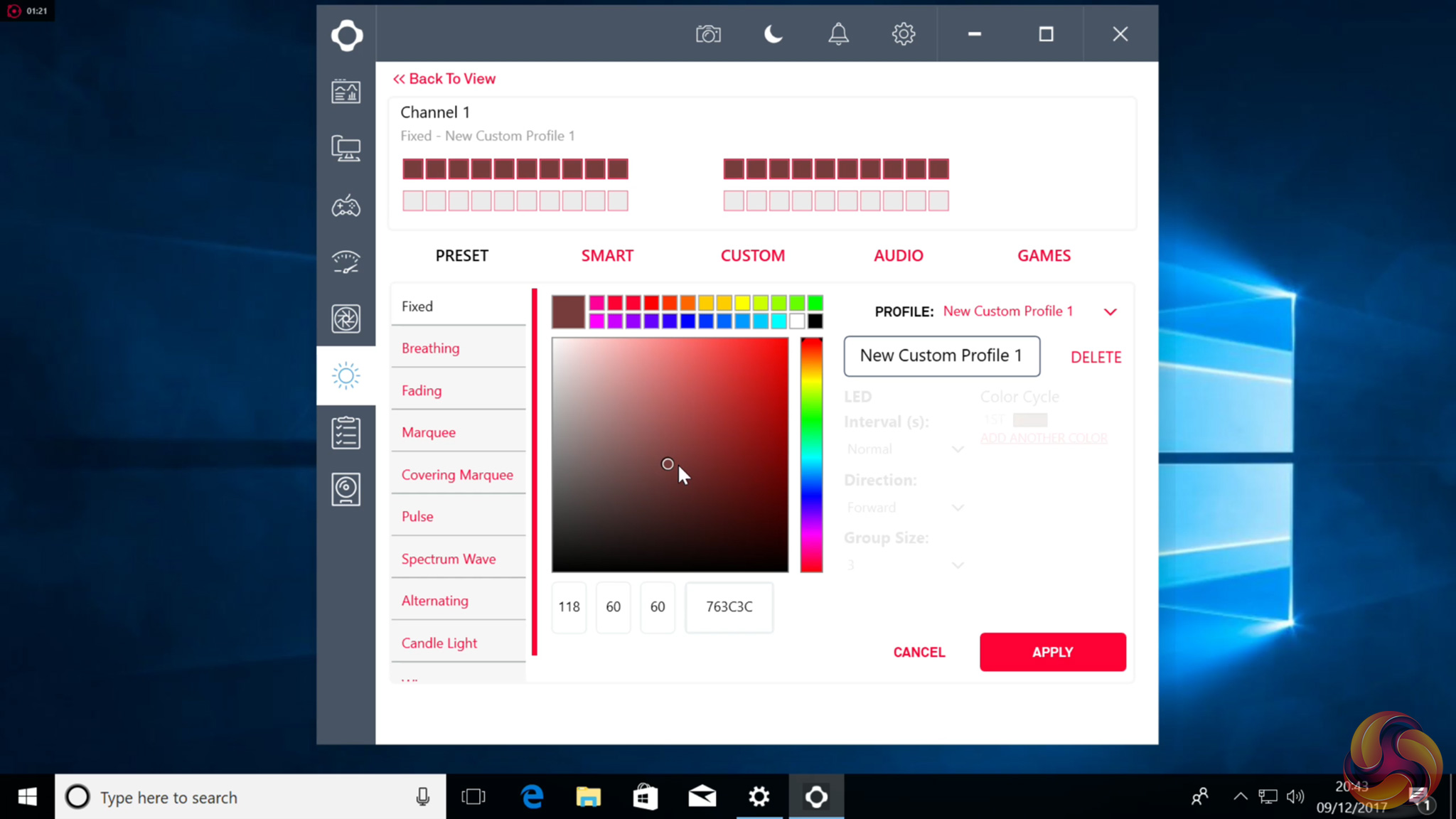Viewport: 1456px width, 819px height.
Task: Pick the black color swatch
Action: pyautogui.click(x=815, y=321)
